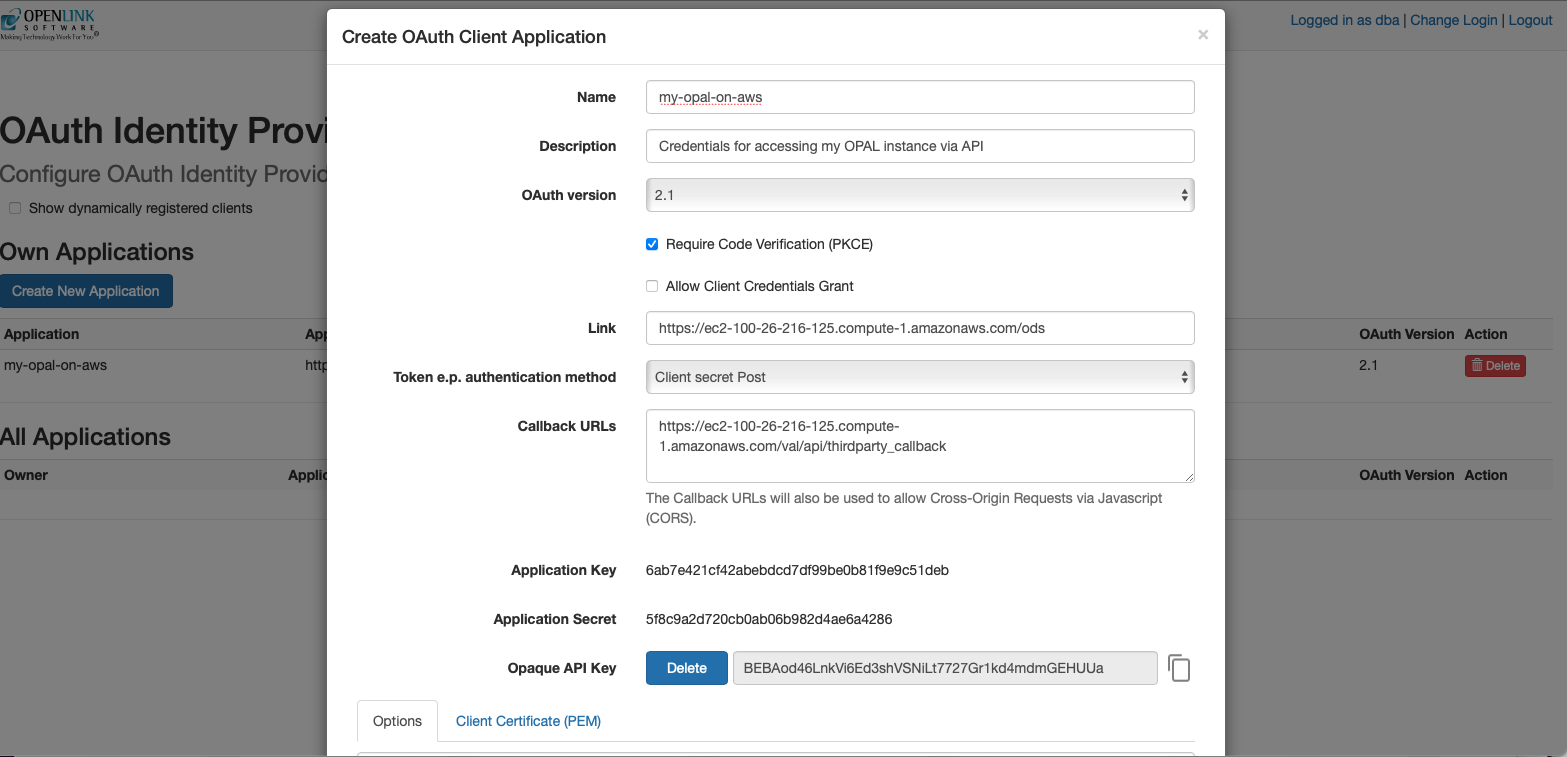Click into the Link URL field
This screenshot has height=757, width=1567.
click(x=920, y=328)
